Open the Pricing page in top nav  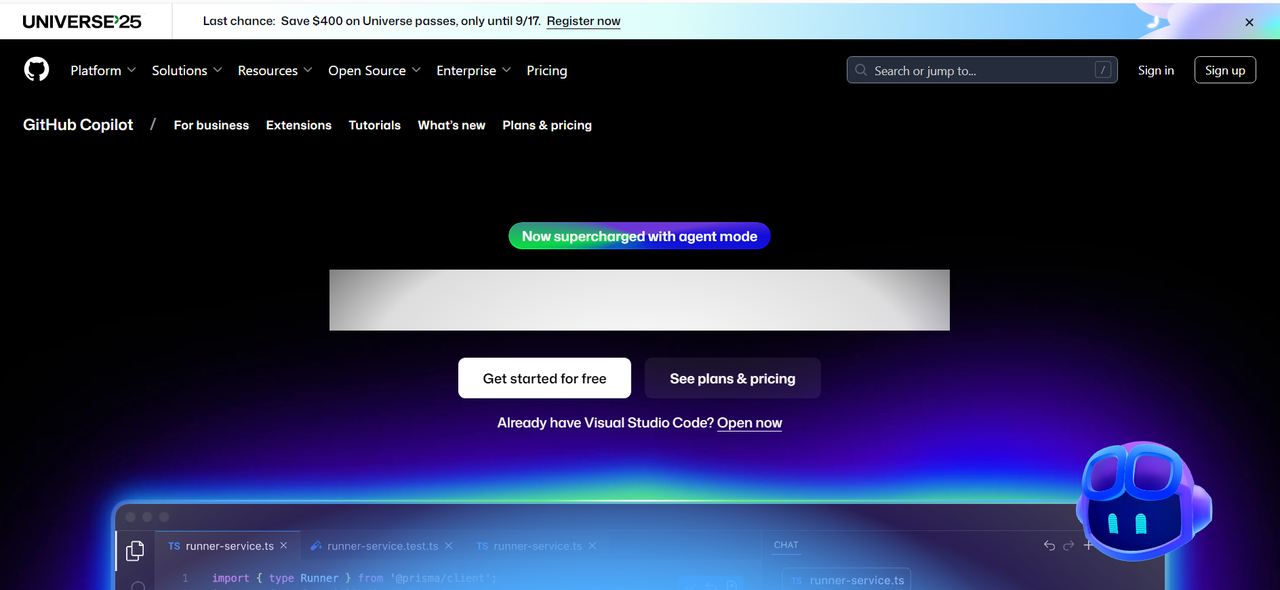pyautogui.click(x=547, y=70)
